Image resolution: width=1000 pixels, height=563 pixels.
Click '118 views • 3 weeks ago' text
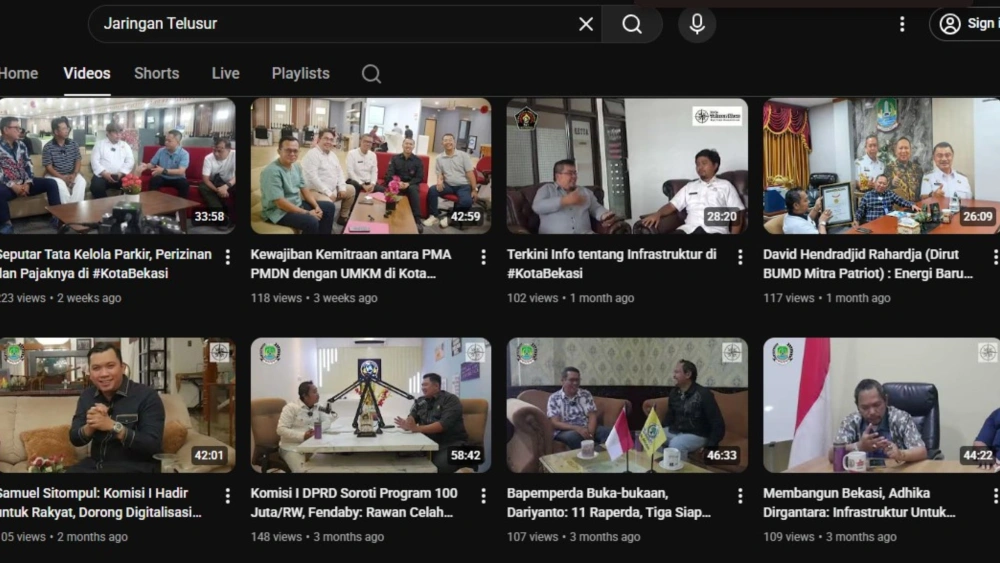pos(314,298)
